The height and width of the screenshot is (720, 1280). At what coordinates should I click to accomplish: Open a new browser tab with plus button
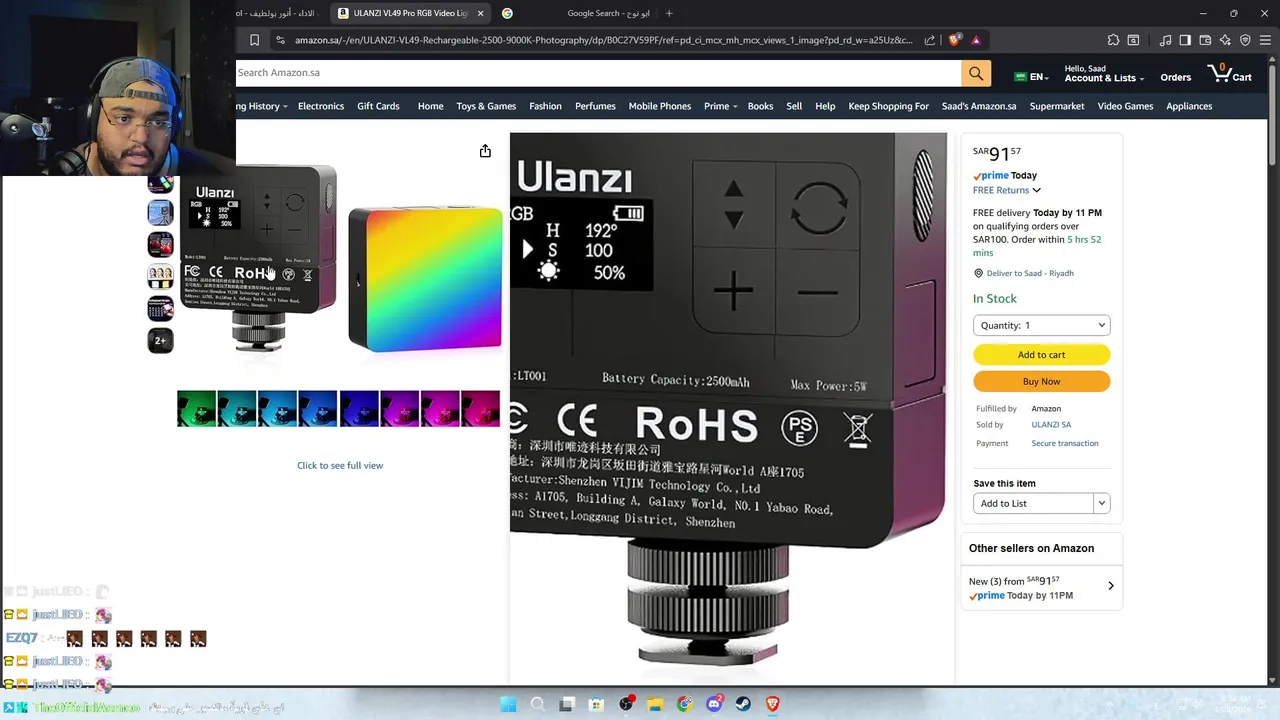pyautogui.click(x=669, y=13)
